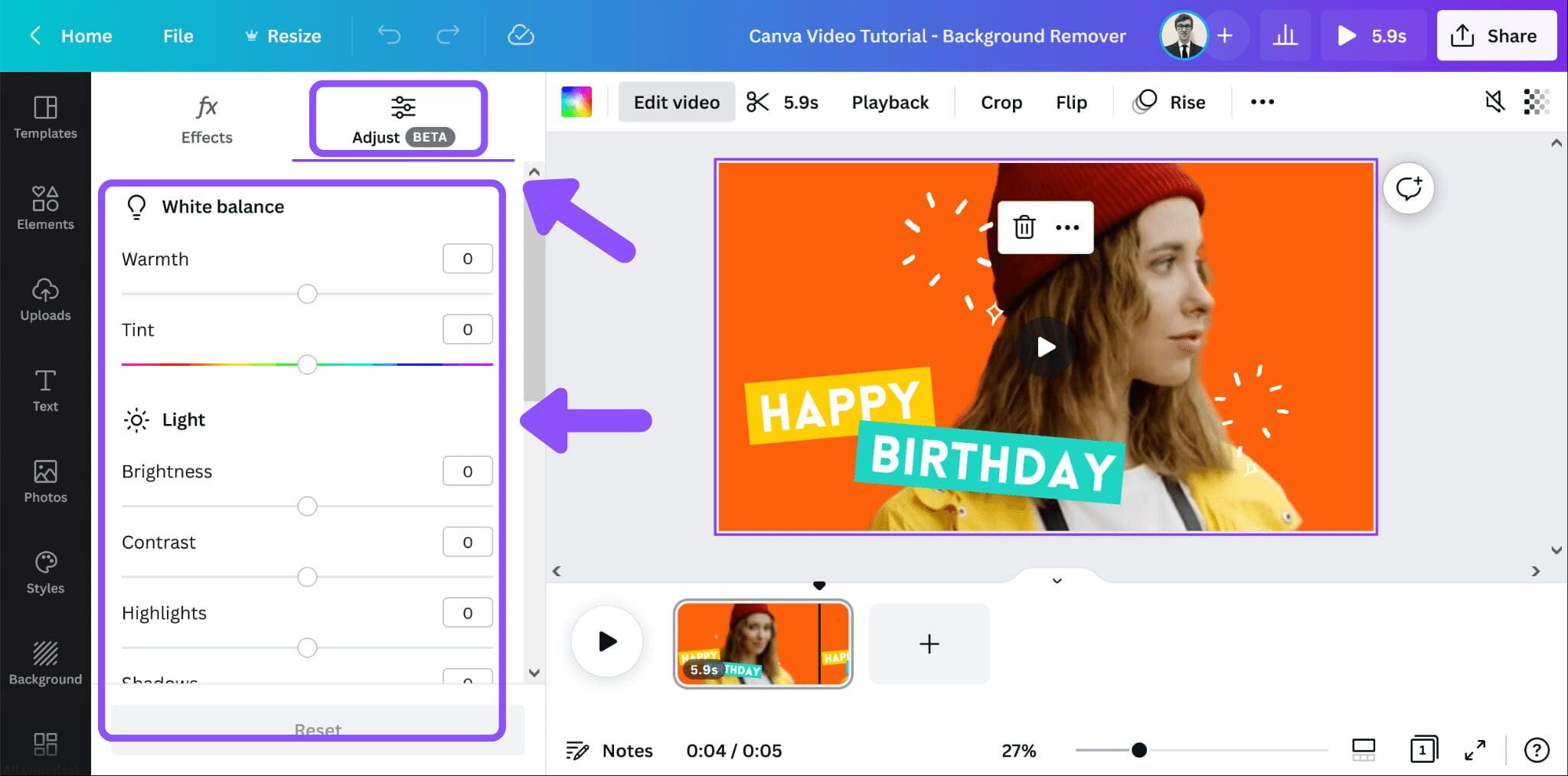This screenshot has width=1568, height=776.
Task: Open the overflow menu on the video overlay
Action: coord(1068,227)
